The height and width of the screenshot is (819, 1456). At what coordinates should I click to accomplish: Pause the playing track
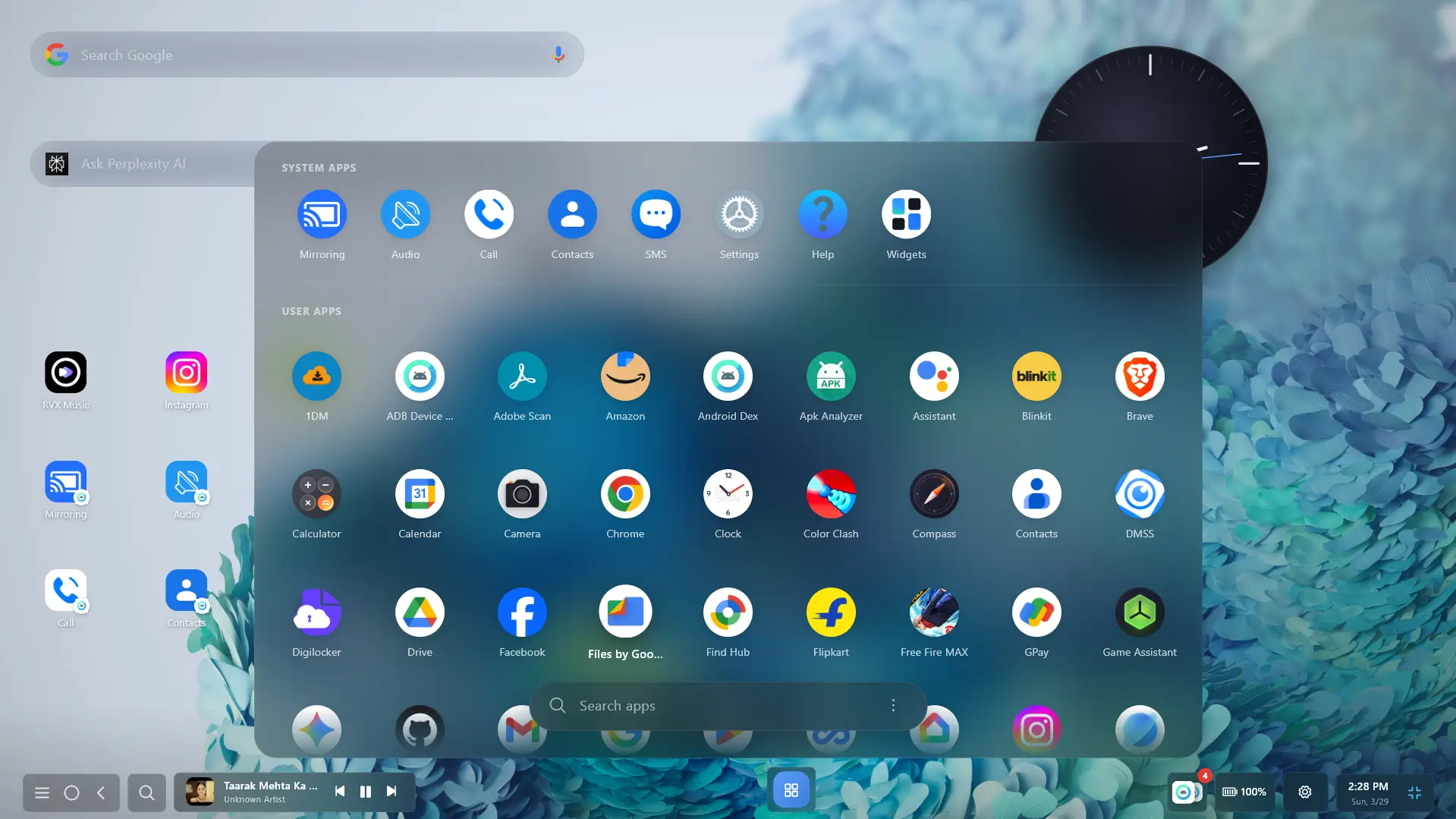pyautogui.click(x=366, y=791)
